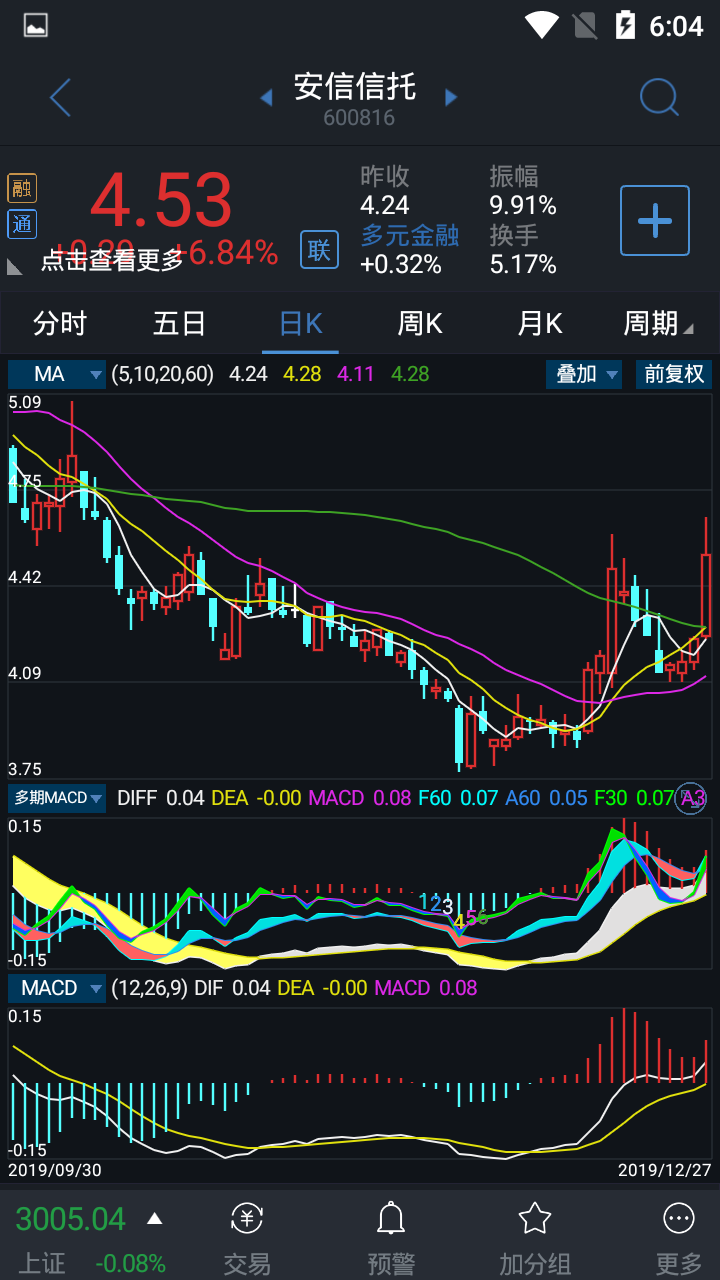This screenshot has width=720, height=1280.
Task: Tap the 融 margin badge
Action: [22, 188]
